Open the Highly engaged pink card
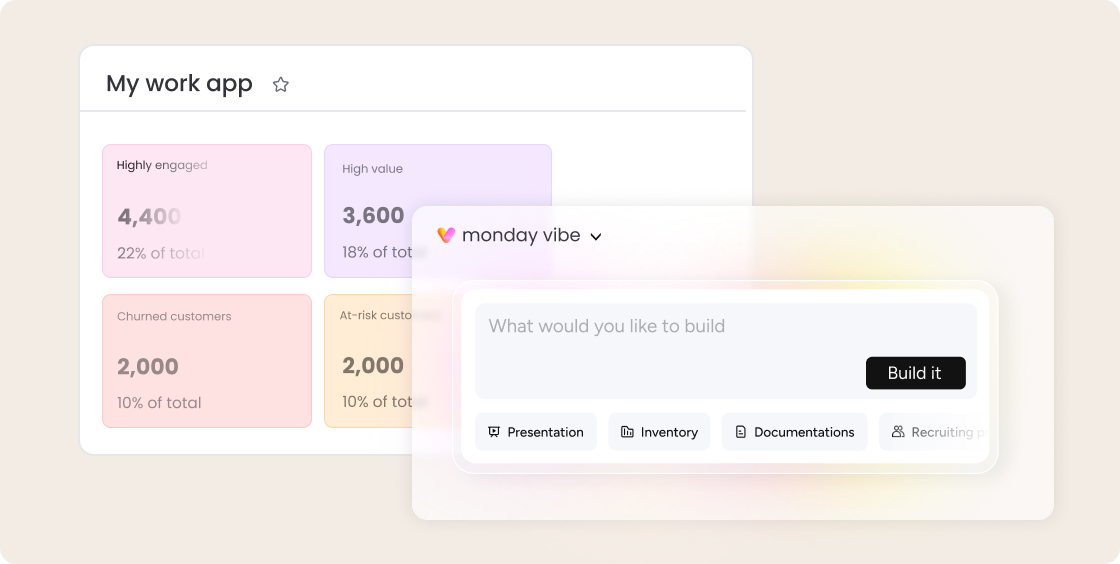This screenshot has width=1120, height=564. pyautogui.click(x=207, y=211)
